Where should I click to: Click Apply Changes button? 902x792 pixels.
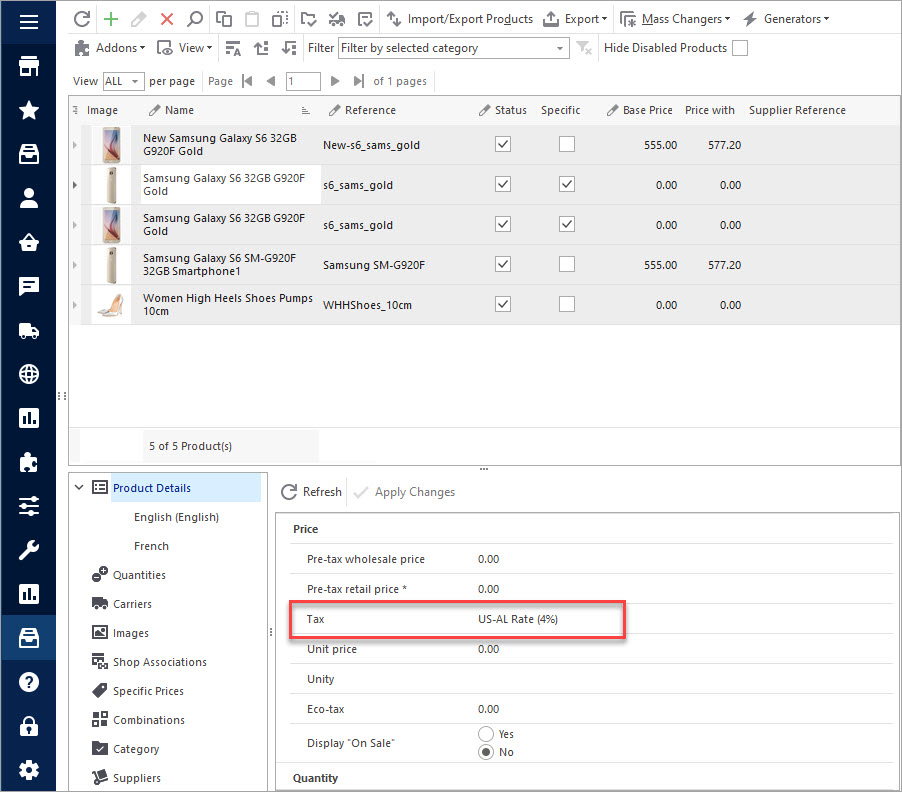404,492
